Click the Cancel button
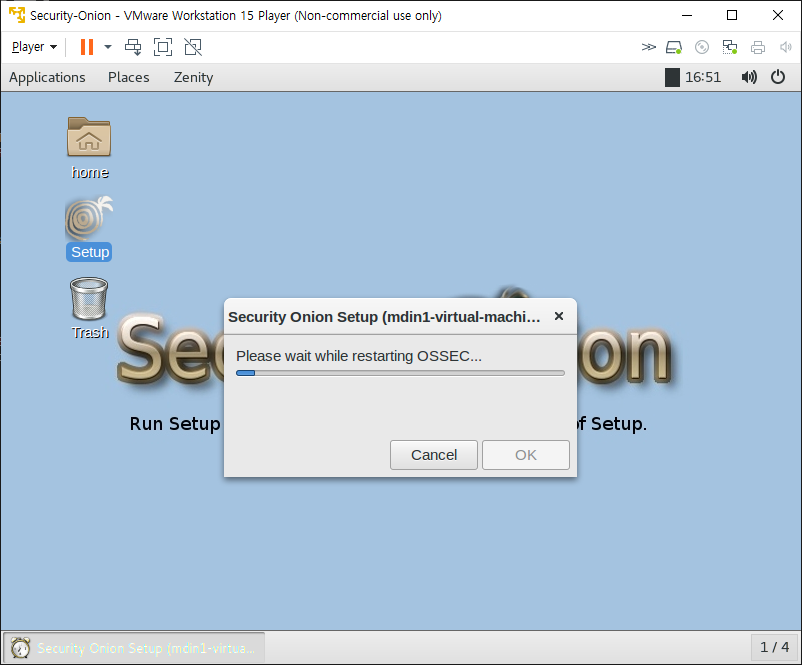The image size is (802, 665). pyautogui.click(x=434, y=455)
